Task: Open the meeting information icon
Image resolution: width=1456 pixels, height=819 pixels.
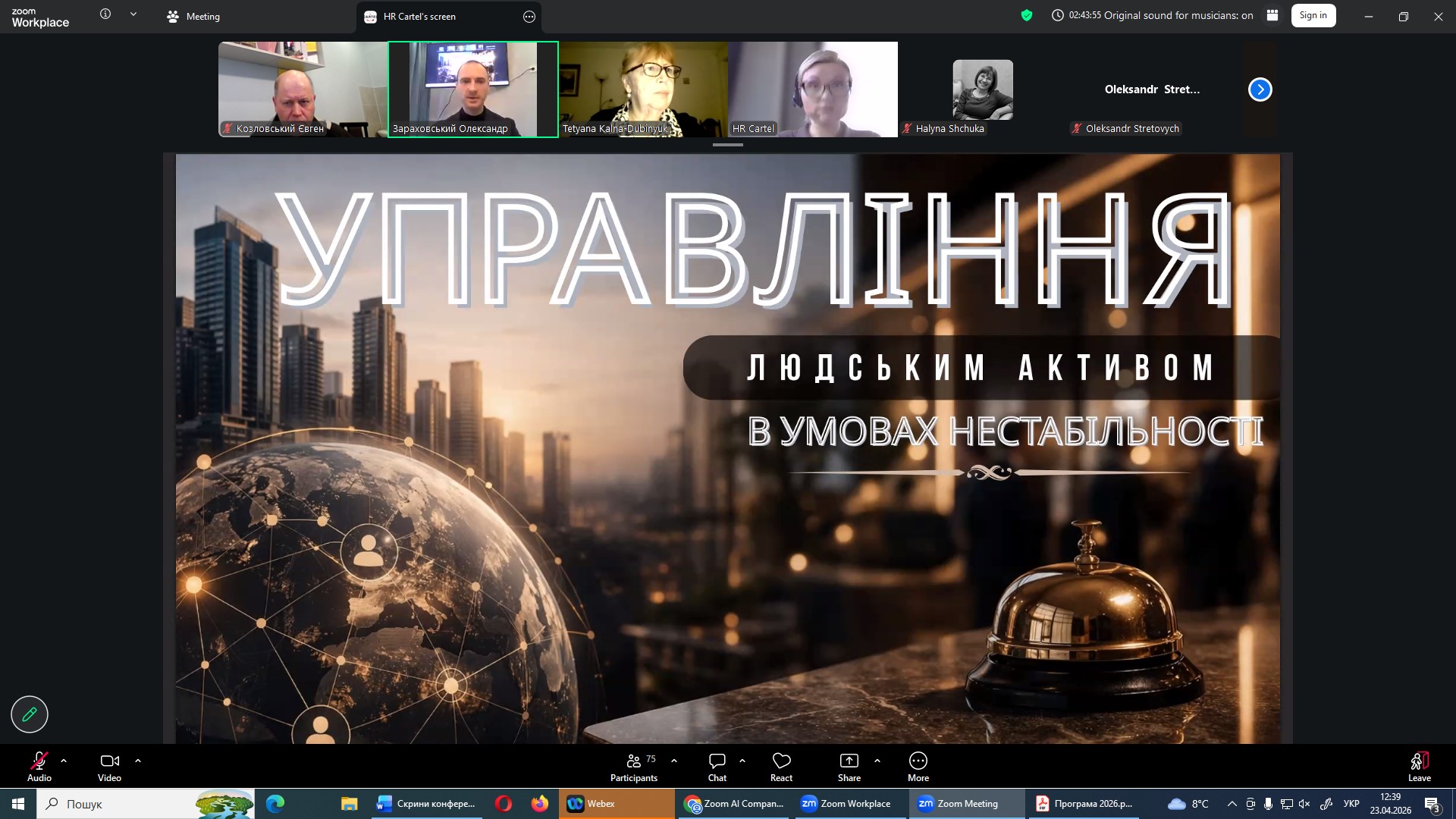Action: tap(105, 14)
